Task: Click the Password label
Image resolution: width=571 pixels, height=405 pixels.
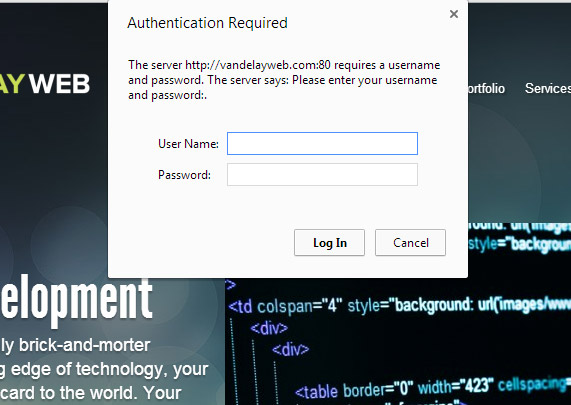Action: tap(184, 175)
